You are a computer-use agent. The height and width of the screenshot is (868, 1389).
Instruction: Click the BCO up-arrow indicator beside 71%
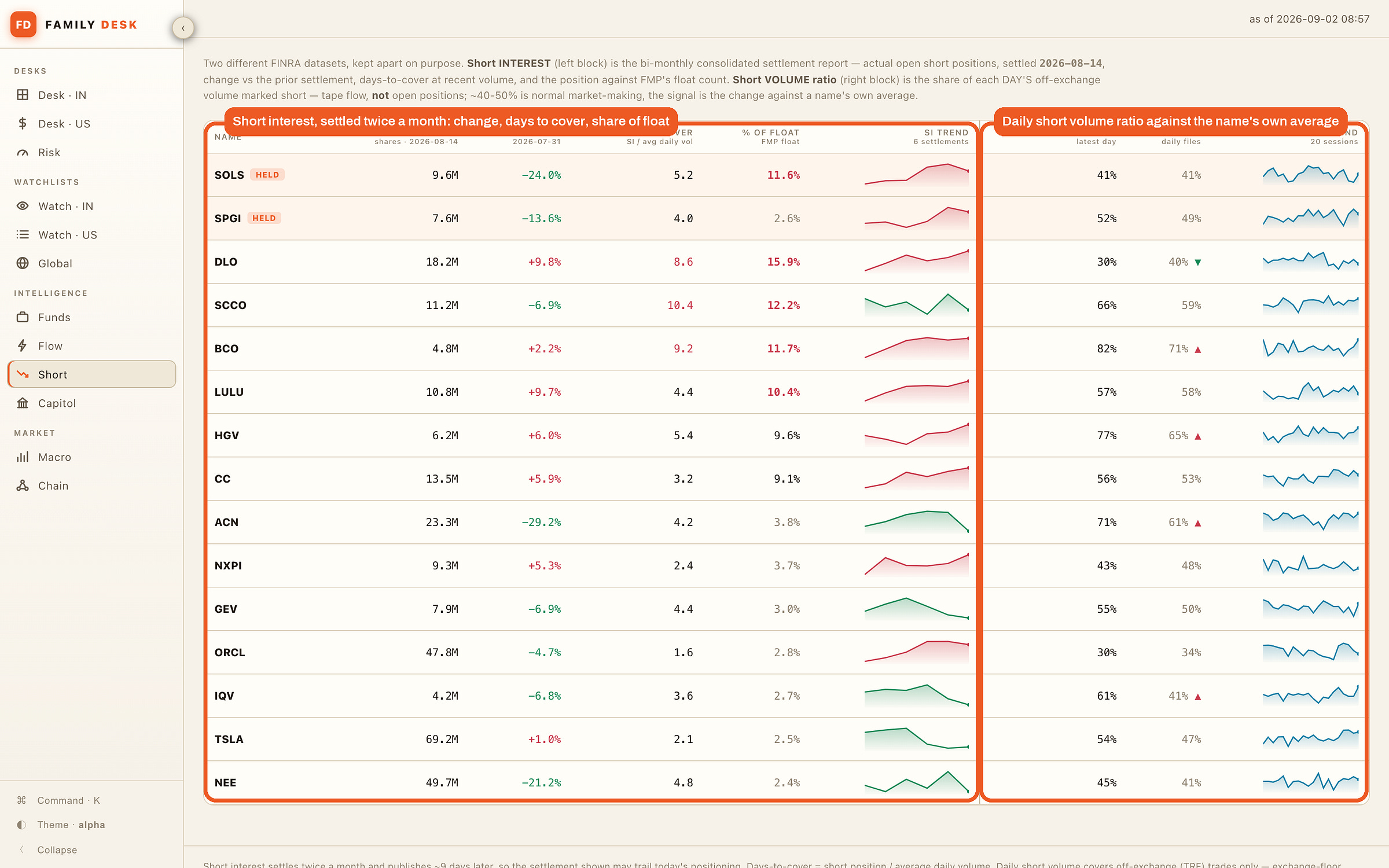coord(1198,350)
